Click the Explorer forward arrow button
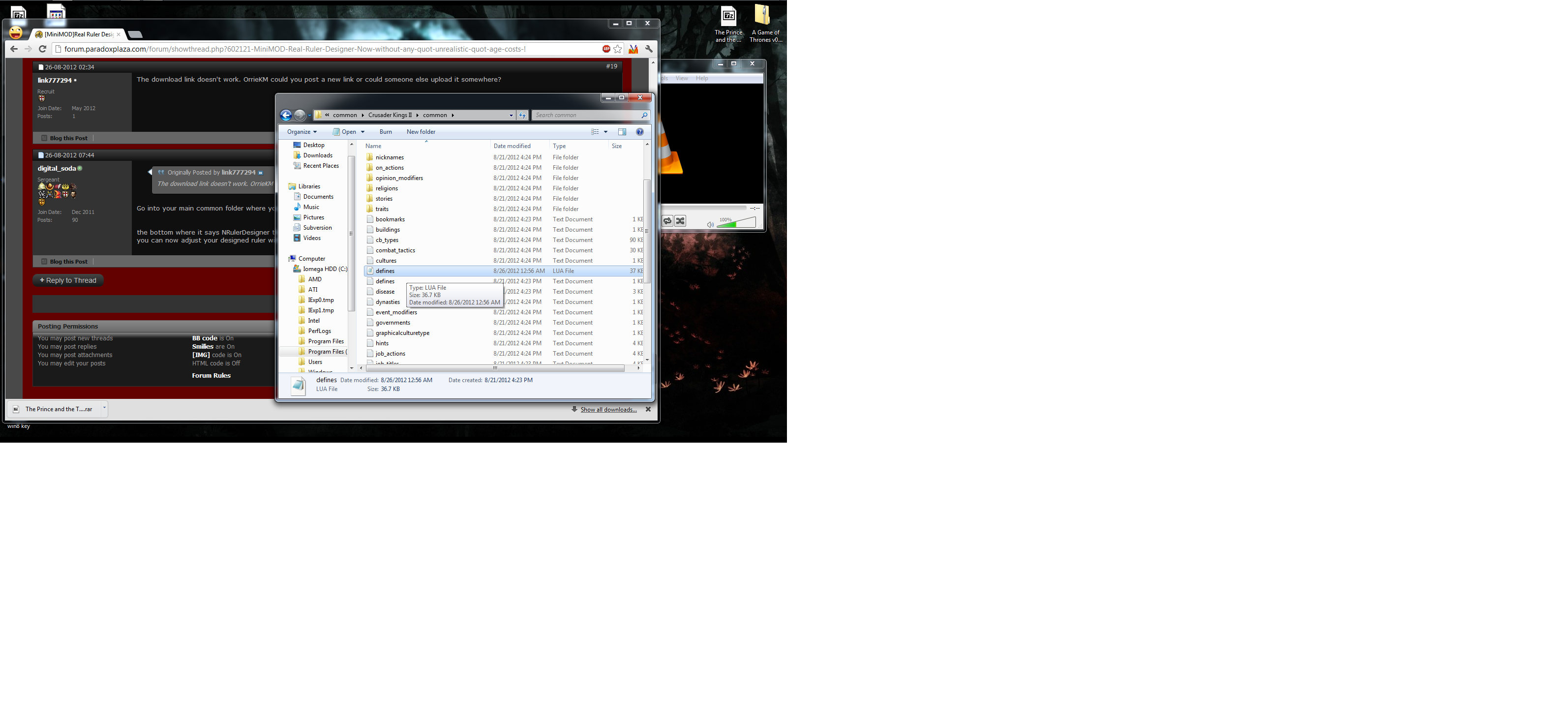 [x=300, y=115]
